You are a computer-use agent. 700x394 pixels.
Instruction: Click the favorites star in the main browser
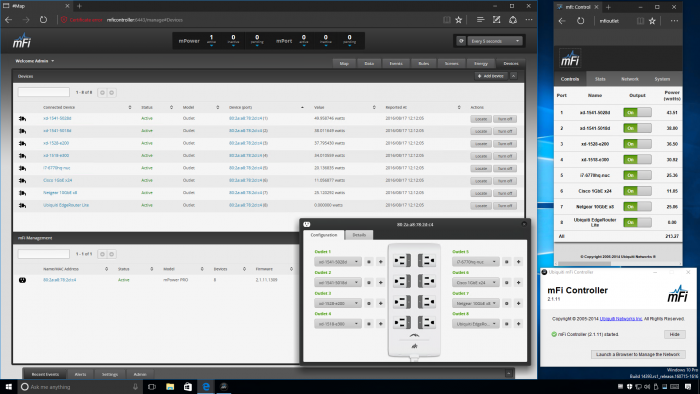(x=458, y=20)
